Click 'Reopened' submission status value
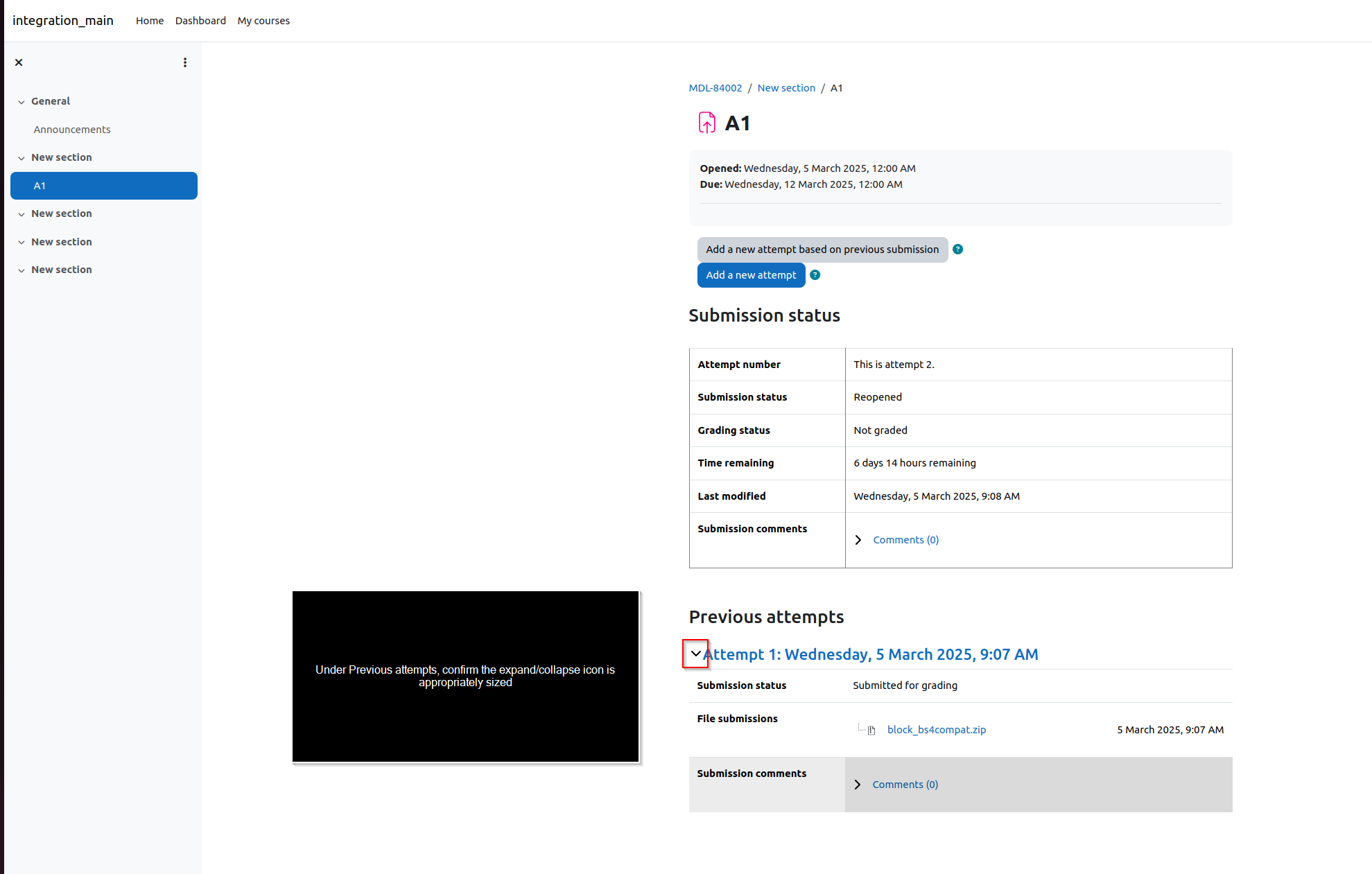Viewport: 1372px width, 874px height. 878,397
